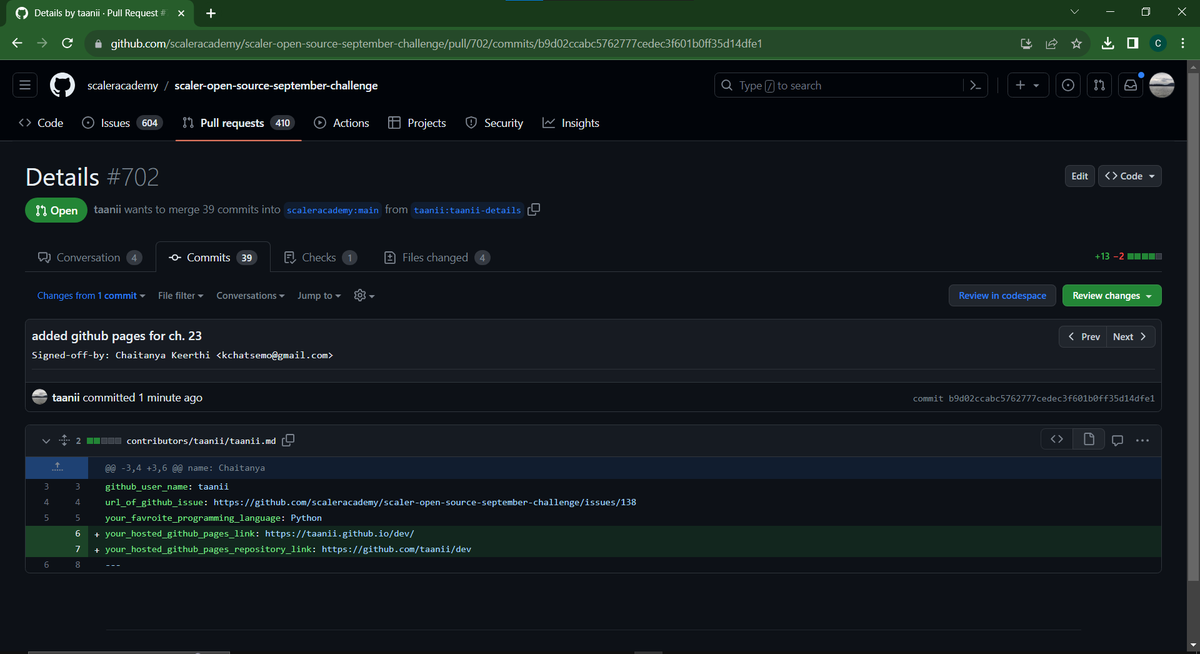Switch to source diff view icon

pyautogui.click(x=1056, y=440)
